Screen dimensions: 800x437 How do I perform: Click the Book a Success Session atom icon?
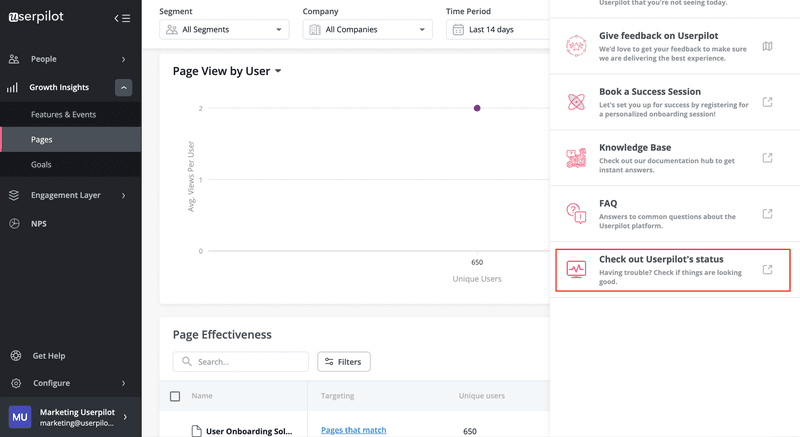[x=576, y=102]
